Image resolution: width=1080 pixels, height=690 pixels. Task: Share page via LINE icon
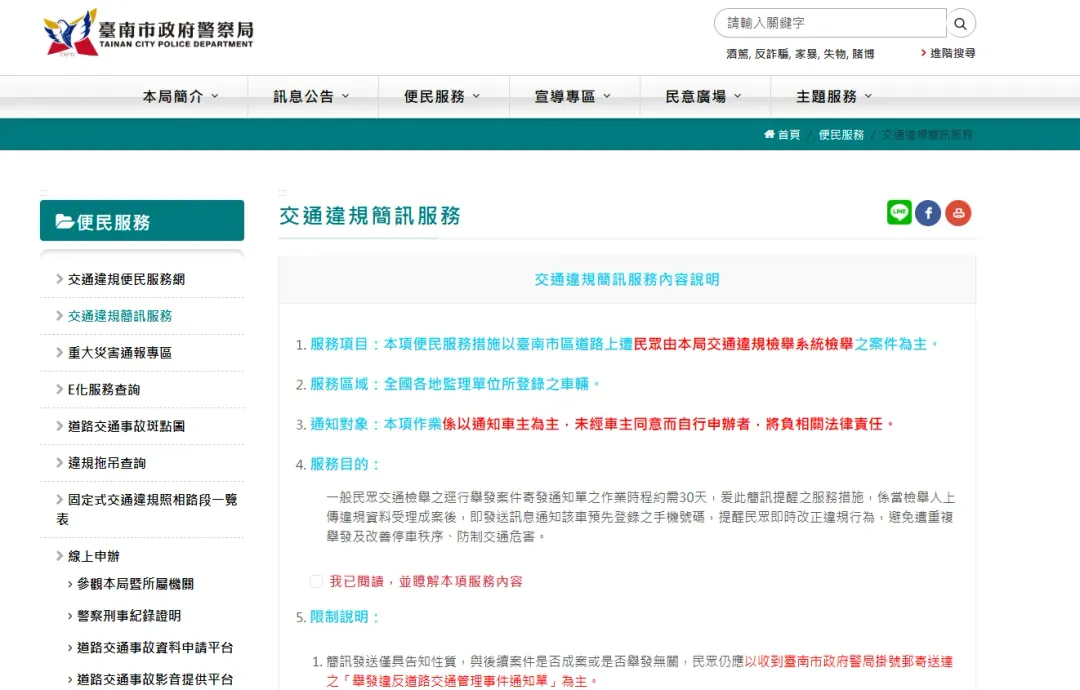click(x=899, y=213)
